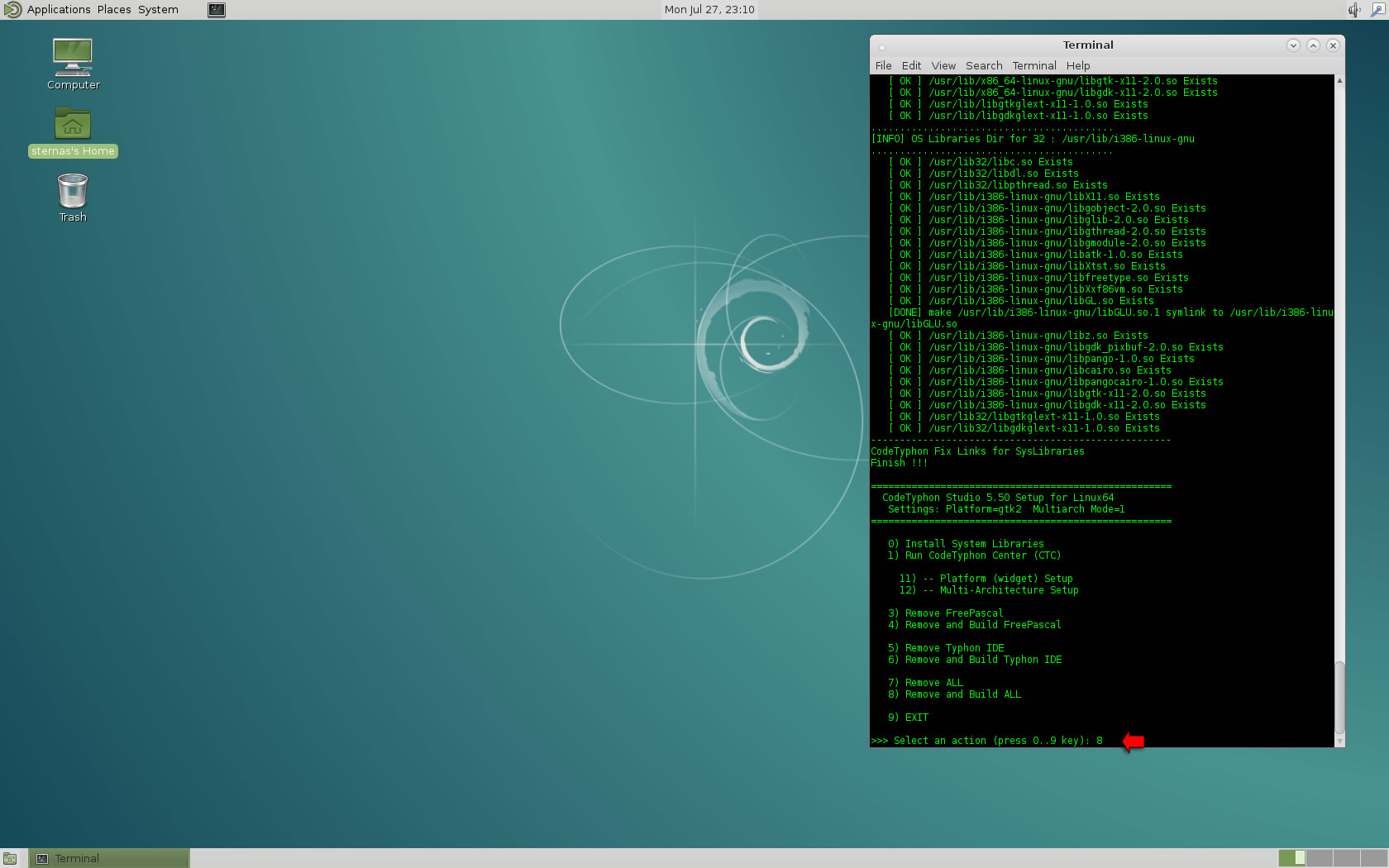Screen dimensions: 1389x868
Task: Click the search magnifier icon in top panel
Action: [x=1377, y=10]
